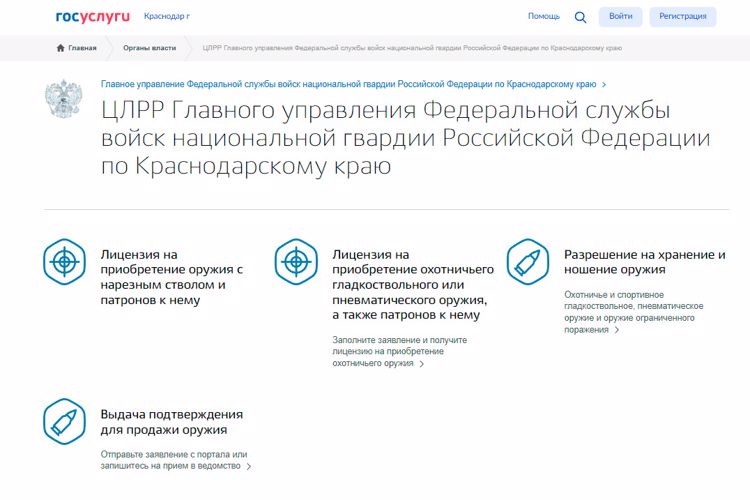Click the home icon in breadcrumbs
Screen dimensions: 750x500
point(60,48)
